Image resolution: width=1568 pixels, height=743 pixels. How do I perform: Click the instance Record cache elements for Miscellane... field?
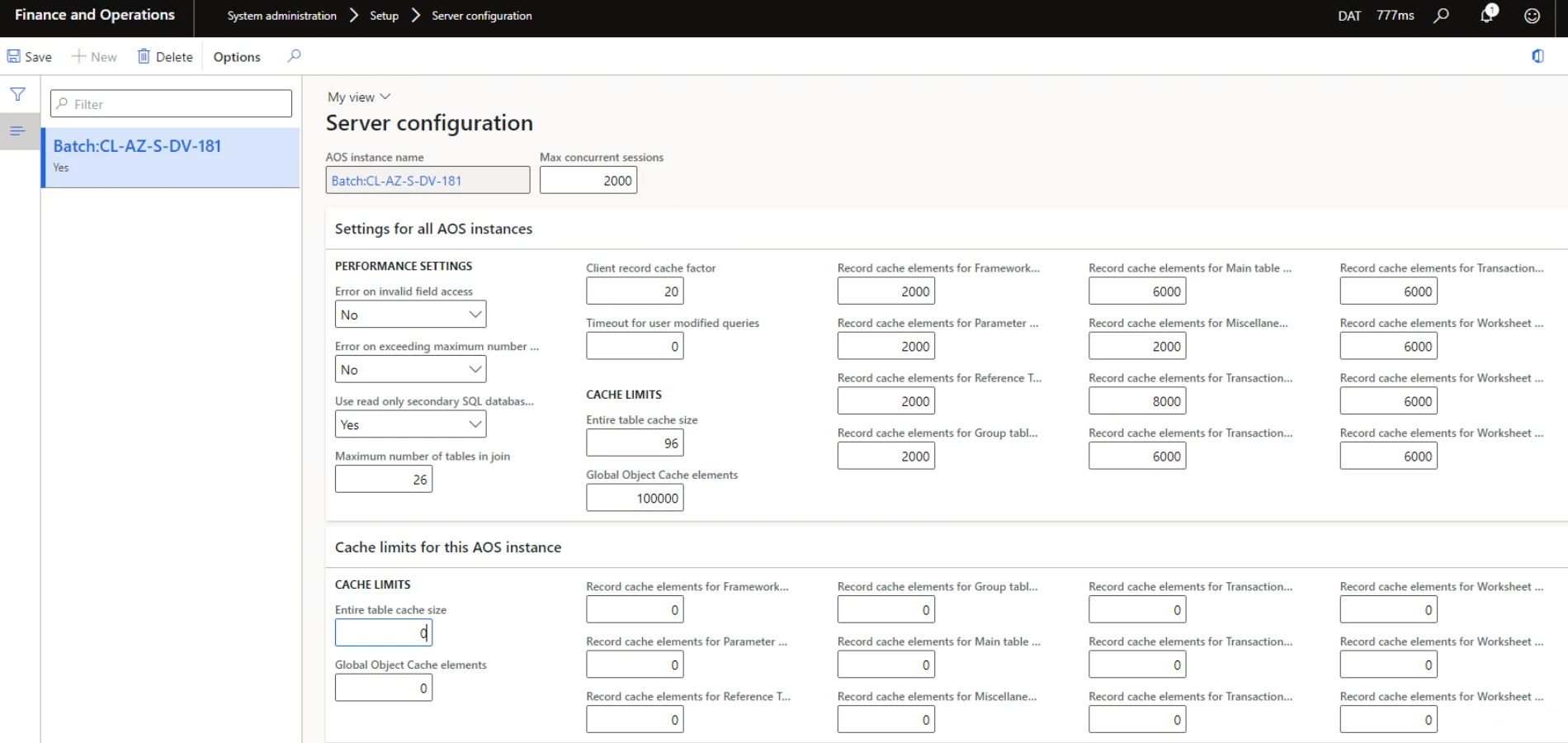(x=886, y=719)
